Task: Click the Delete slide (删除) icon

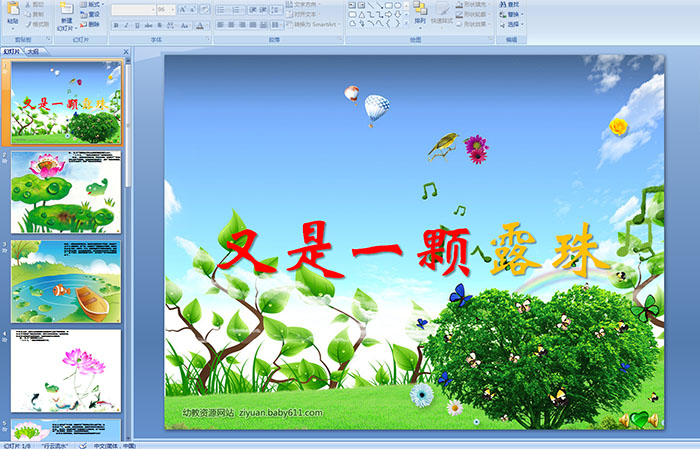Action: click(x=93, y=24)
